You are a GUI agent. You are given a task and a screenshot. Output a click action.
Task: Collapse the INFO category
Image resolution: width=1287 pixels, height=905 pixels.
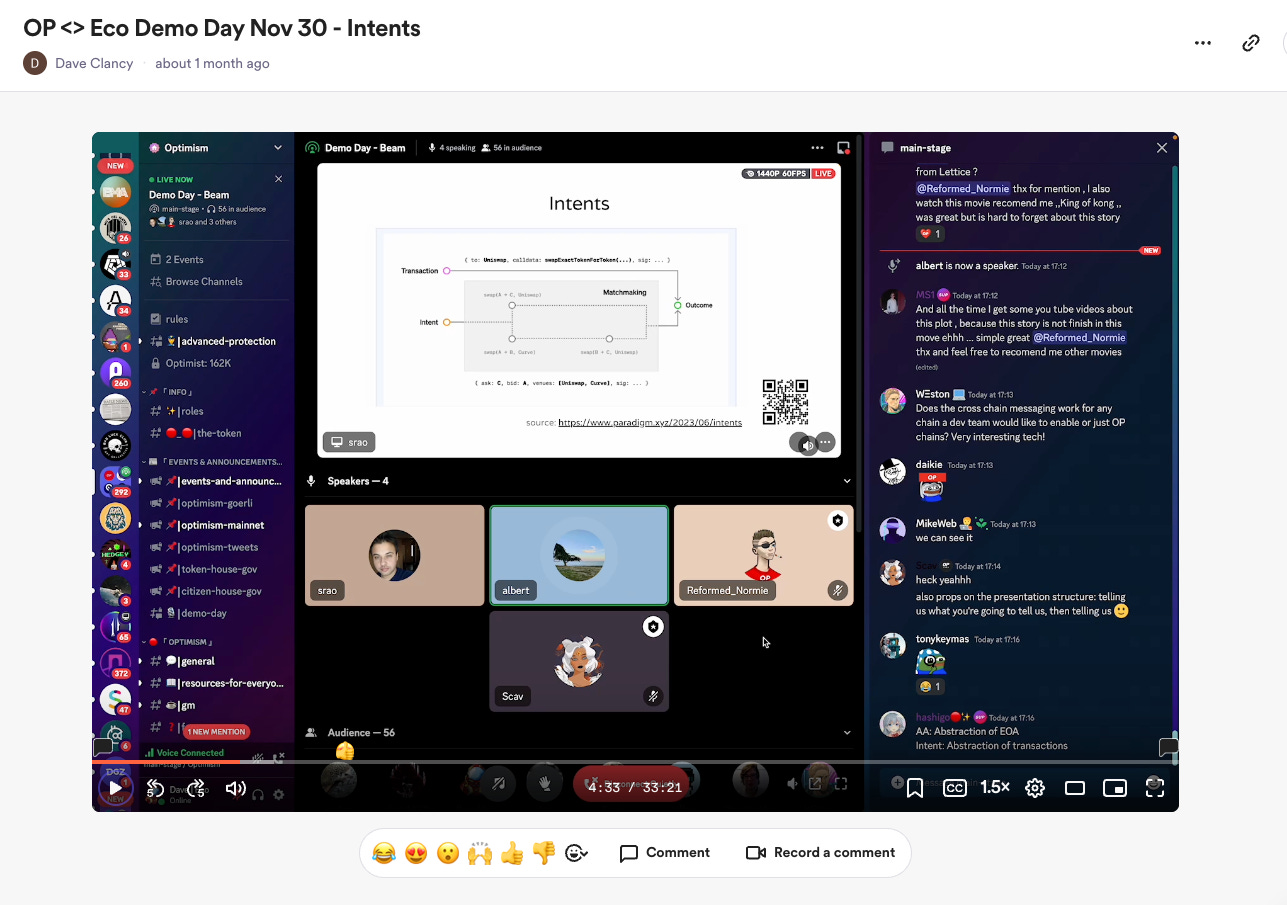click(x=170, y=392)
